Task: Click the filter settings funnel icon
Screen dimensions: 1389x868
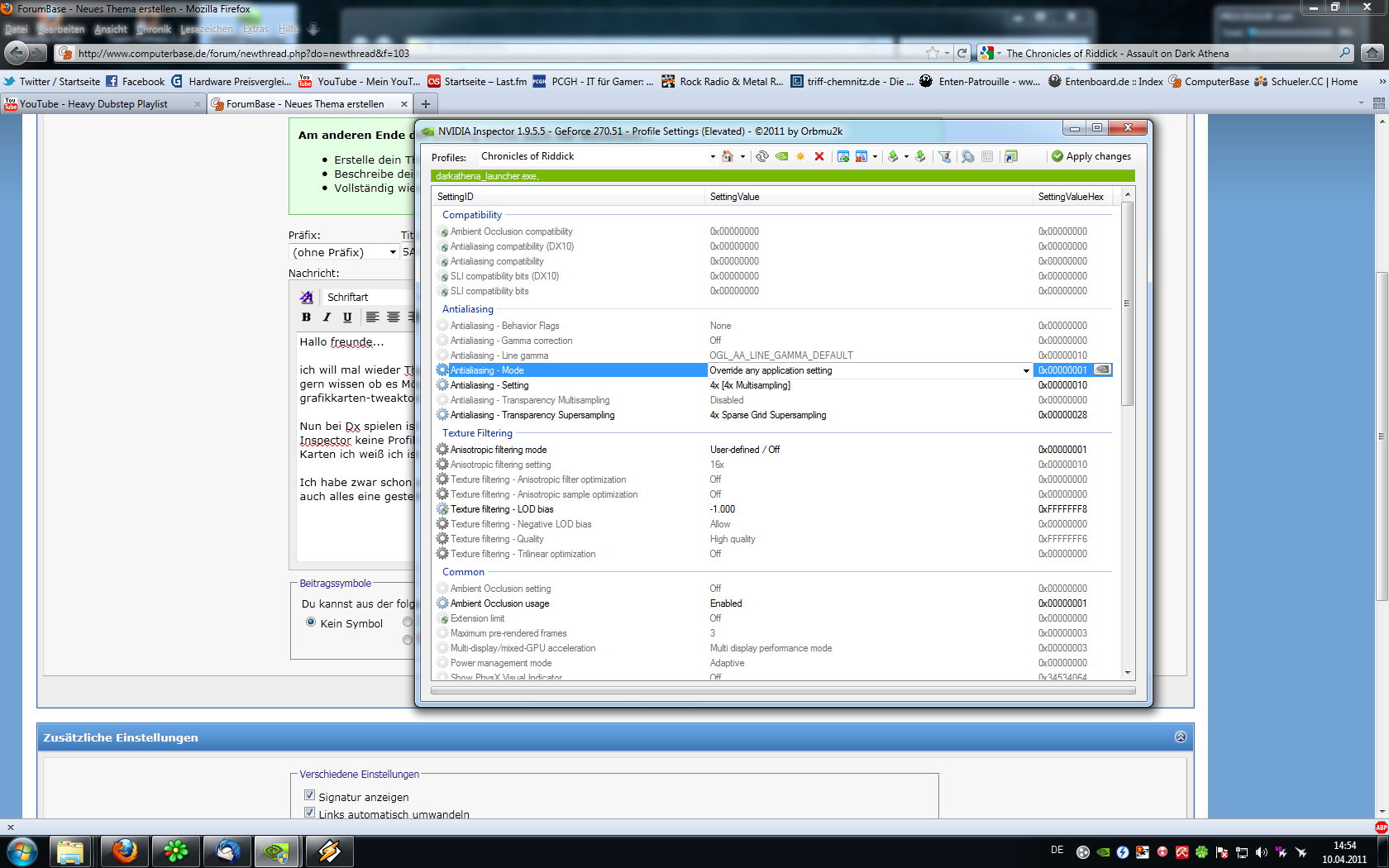Action: pyautogui.click(x=945, y=156)
